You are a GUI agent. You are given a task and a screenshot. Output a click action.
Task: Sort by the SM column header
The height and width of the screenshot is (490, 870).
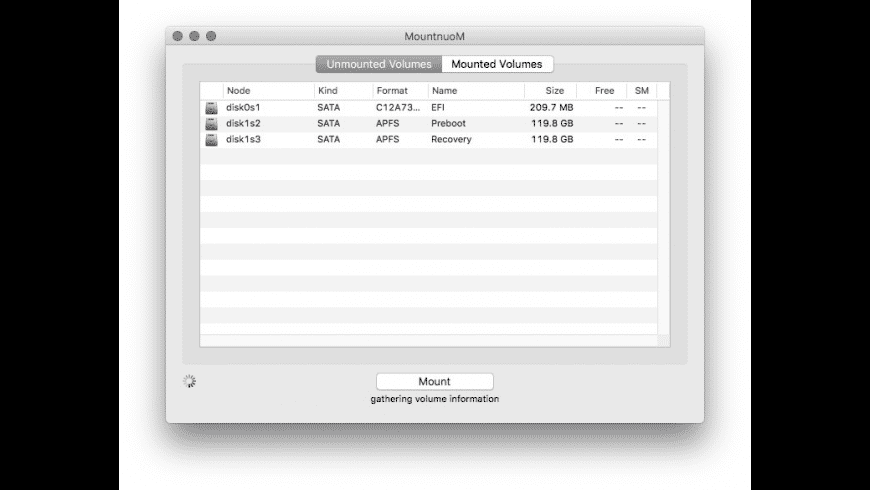641,90
